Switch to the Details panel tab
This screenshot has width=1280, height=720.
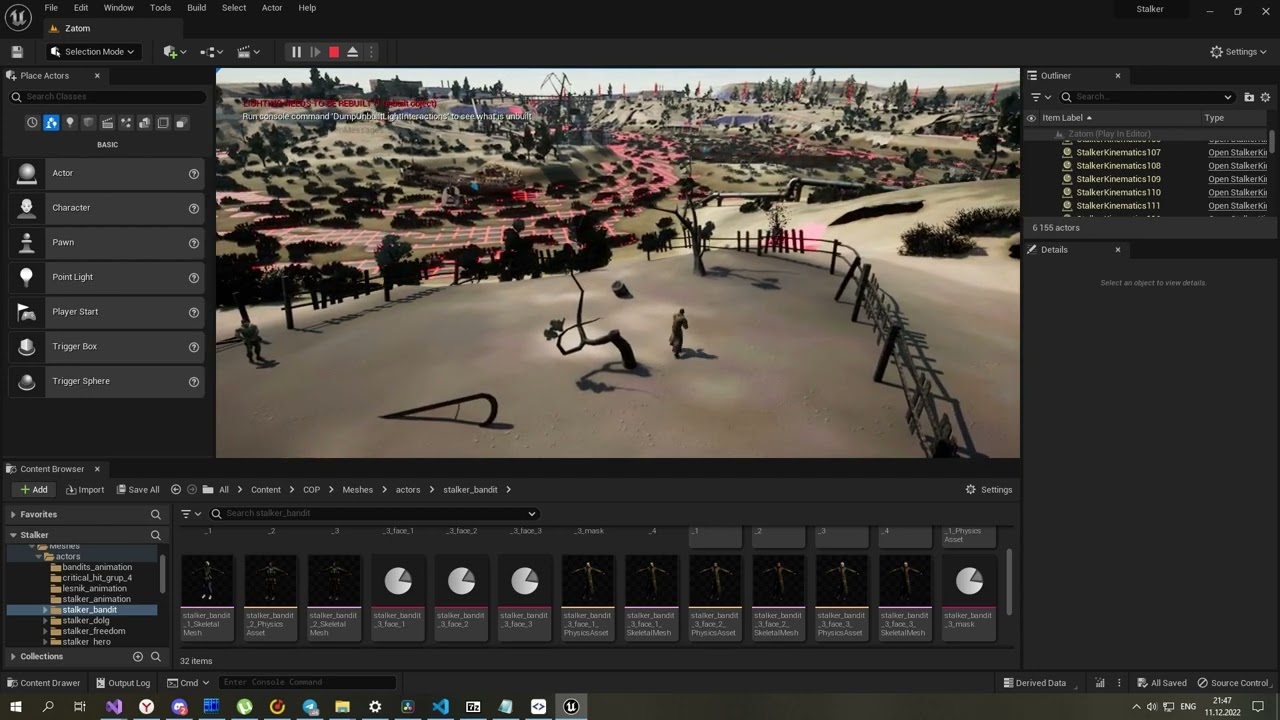pyautogui.click(x=1054, y=250)
